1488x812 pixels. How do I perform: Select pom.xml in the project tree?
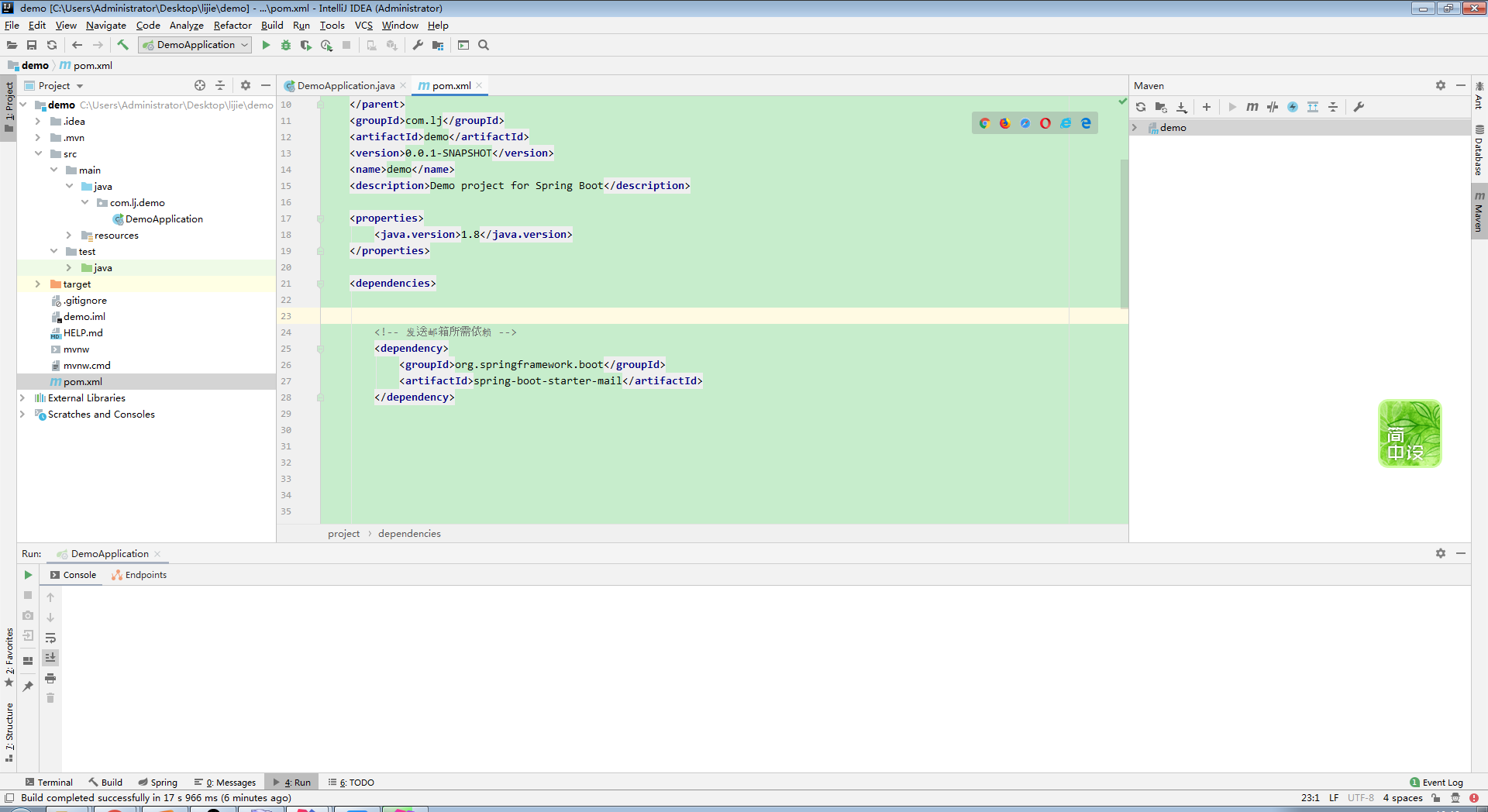click(x=82, y=381)
